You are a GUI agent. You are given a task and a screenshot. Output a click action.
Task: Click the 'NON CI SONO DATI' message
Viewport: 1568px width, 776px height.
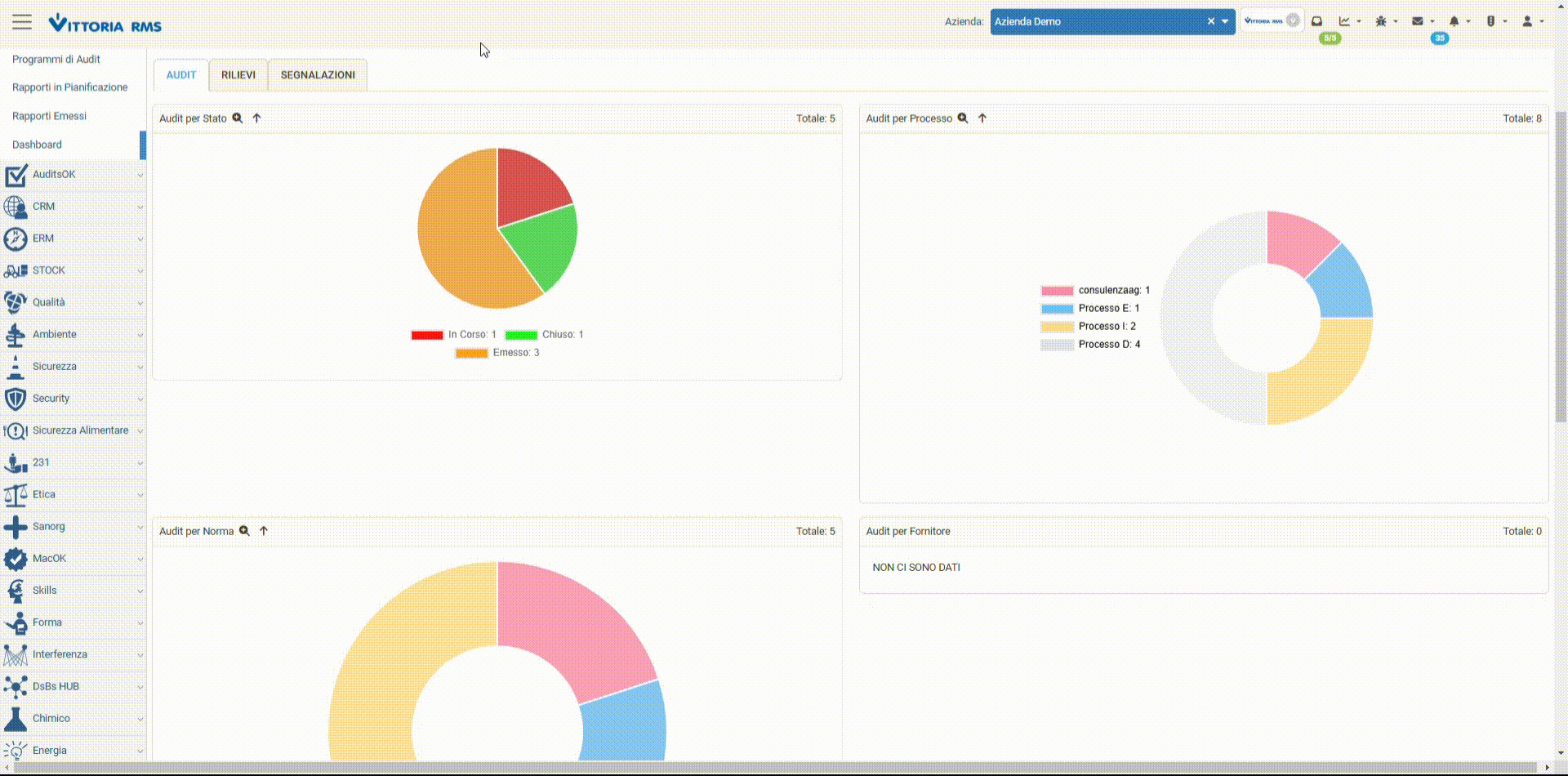[916, 567]
